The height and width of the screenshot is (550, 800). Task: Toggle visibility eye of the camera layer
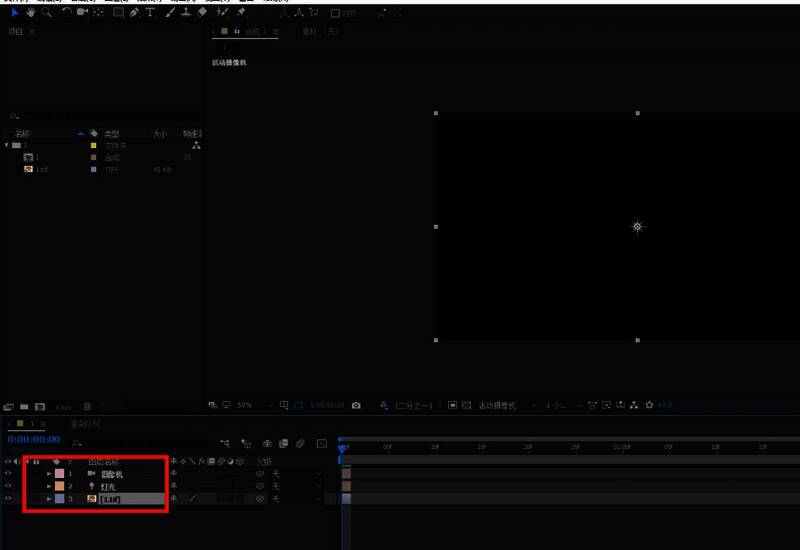[x=8, y=473]
